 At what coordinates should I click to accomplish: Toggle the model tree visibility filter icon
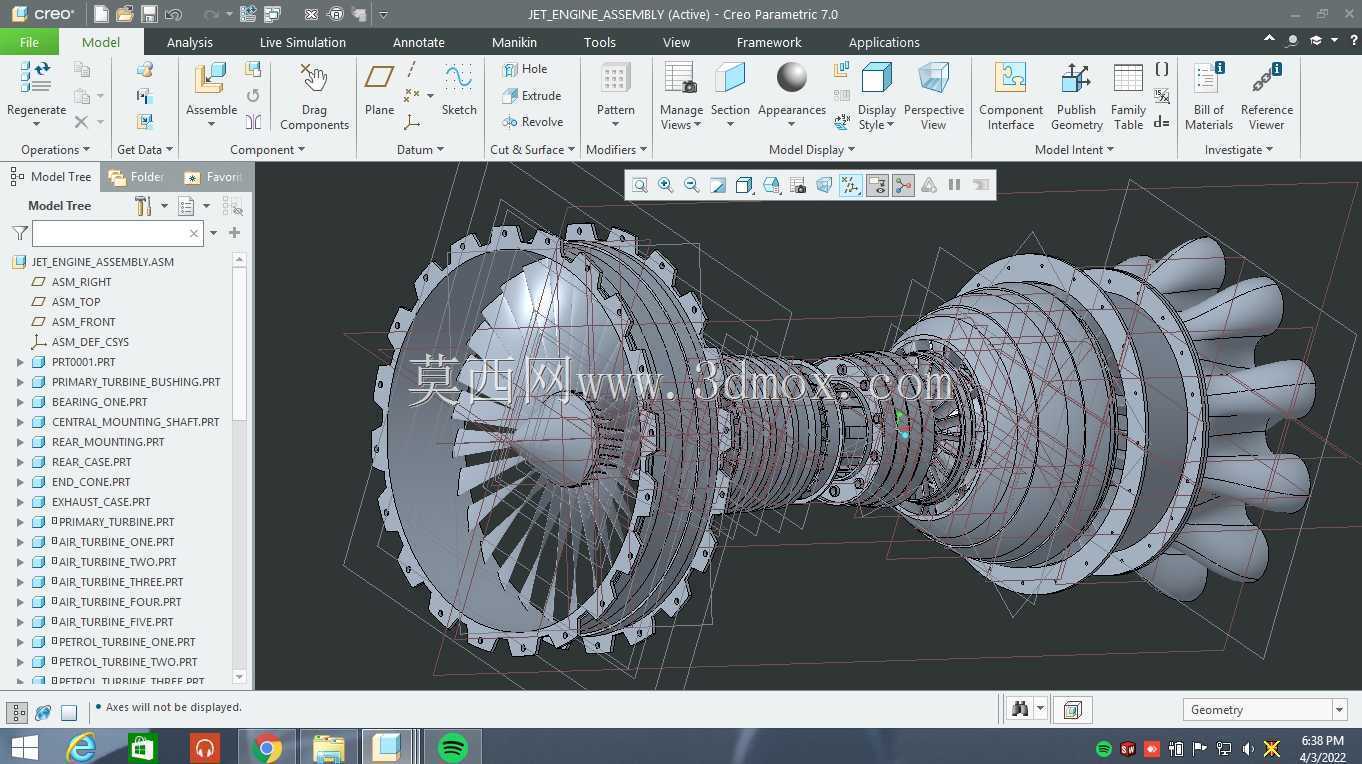(232, 206)
